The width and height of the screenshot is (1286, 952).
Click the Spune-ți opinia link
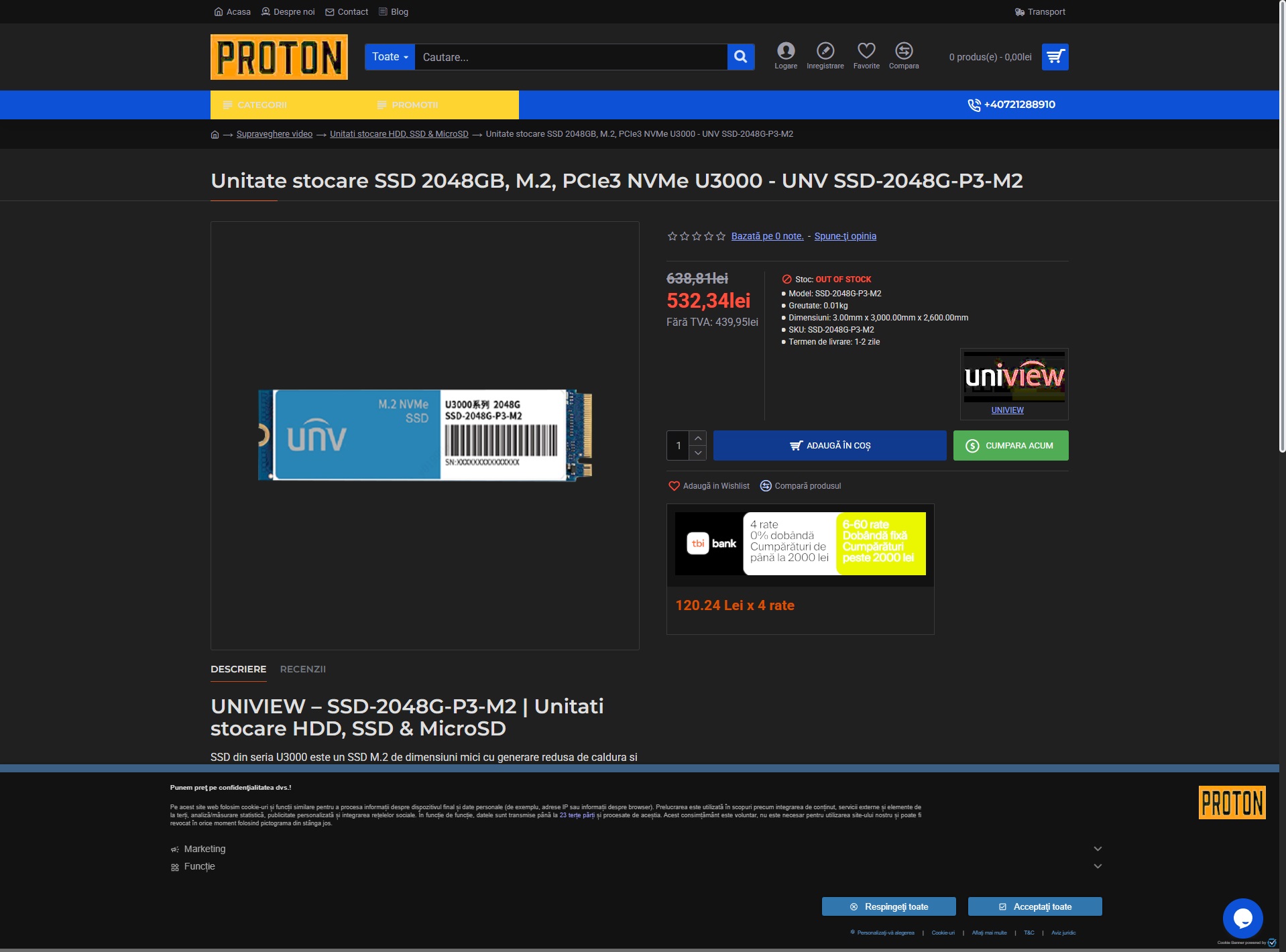click(845, 236)
